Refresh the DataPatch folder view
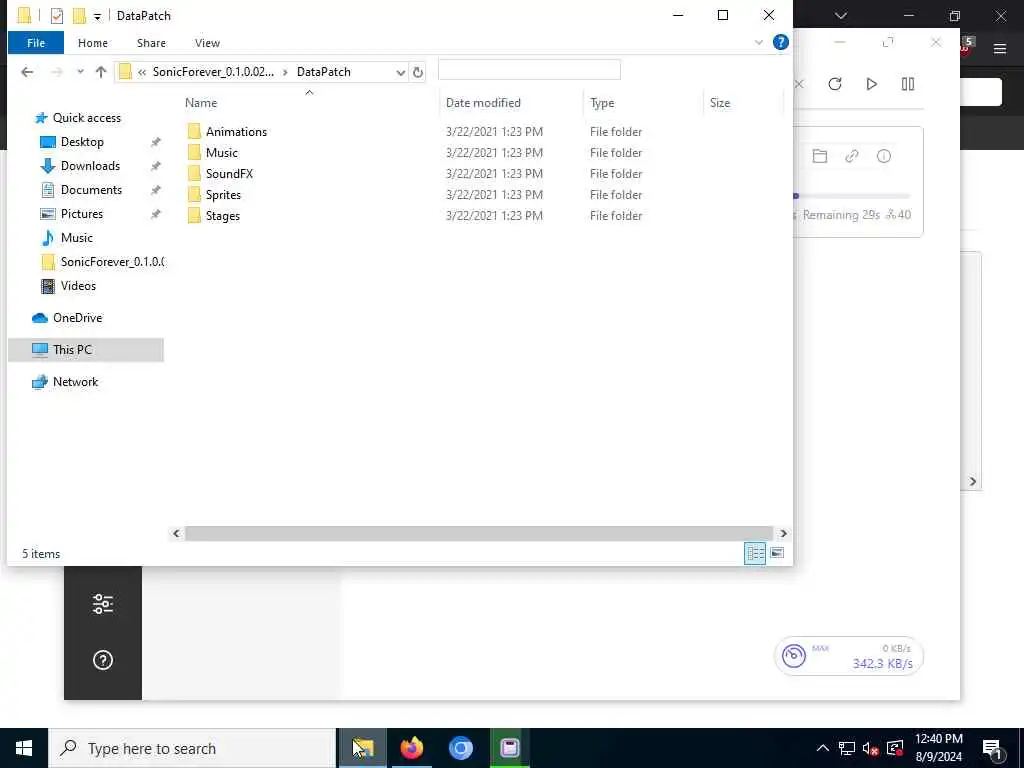Screen dimensions: 1024x768 (418, 72)
